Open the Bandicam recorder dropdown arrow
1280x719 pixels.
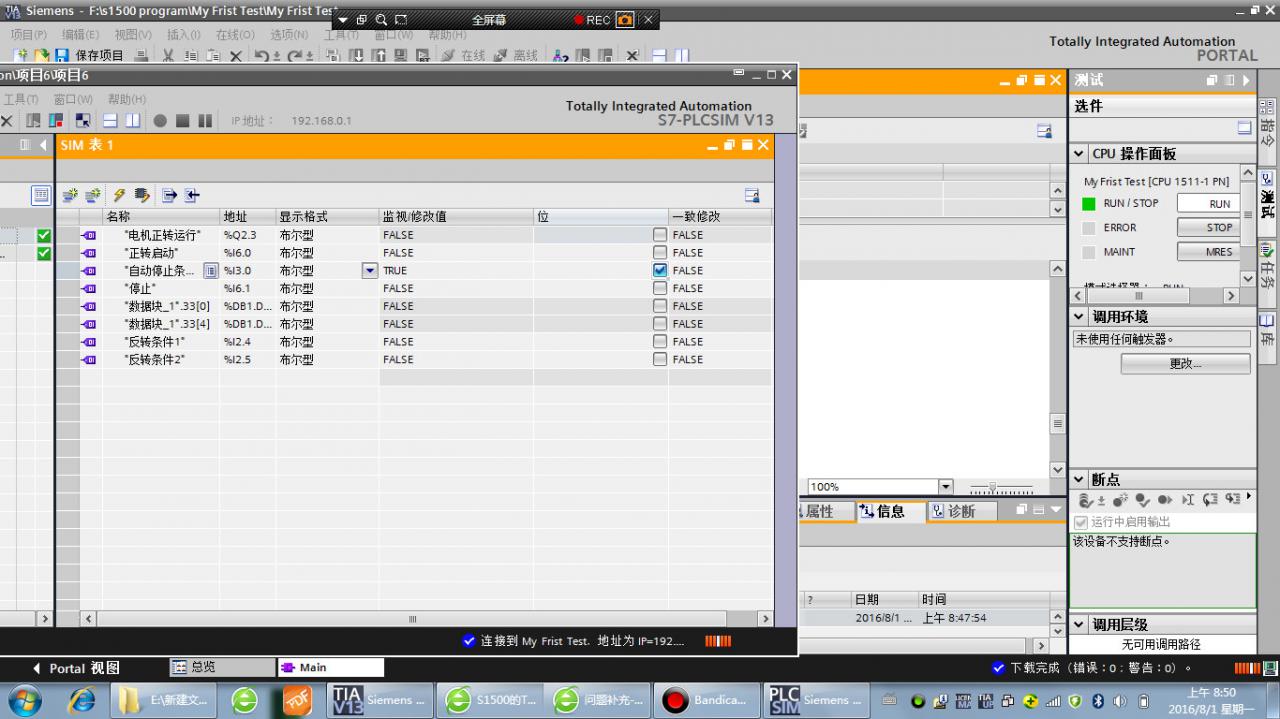point(343,20)
